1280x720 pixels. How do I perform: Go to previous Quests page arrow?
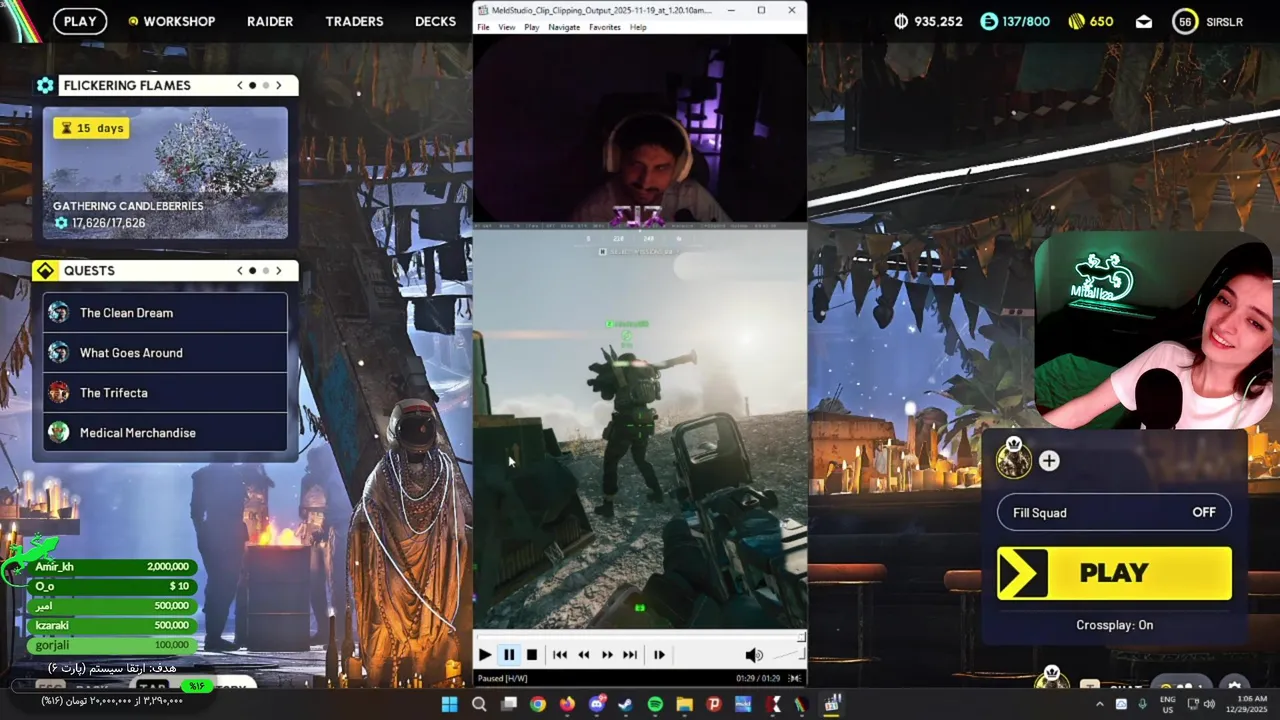click(x=240, y=270)
